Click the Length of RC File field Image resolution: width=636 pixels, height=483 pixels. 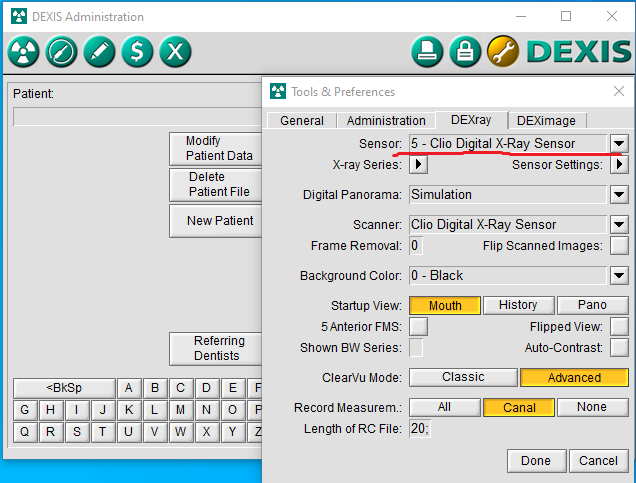[420, 429]
